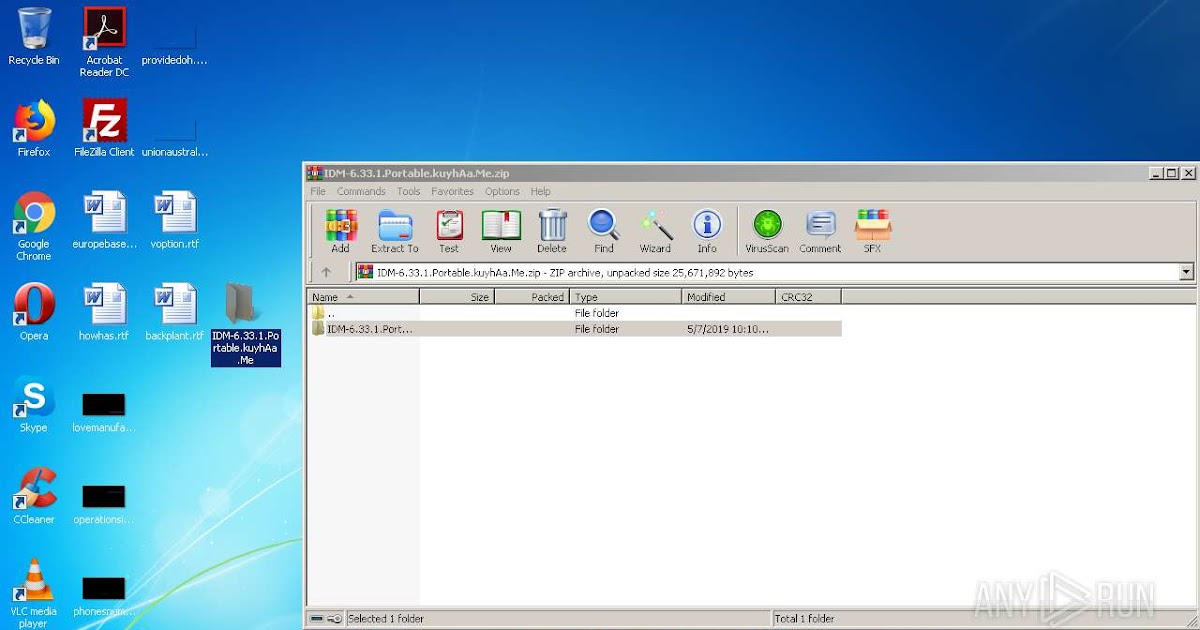Image resolution: width=1200 pixels, height=630 pixels.
Task: Run VirusScan on the archive
Action: click(767, 231)
